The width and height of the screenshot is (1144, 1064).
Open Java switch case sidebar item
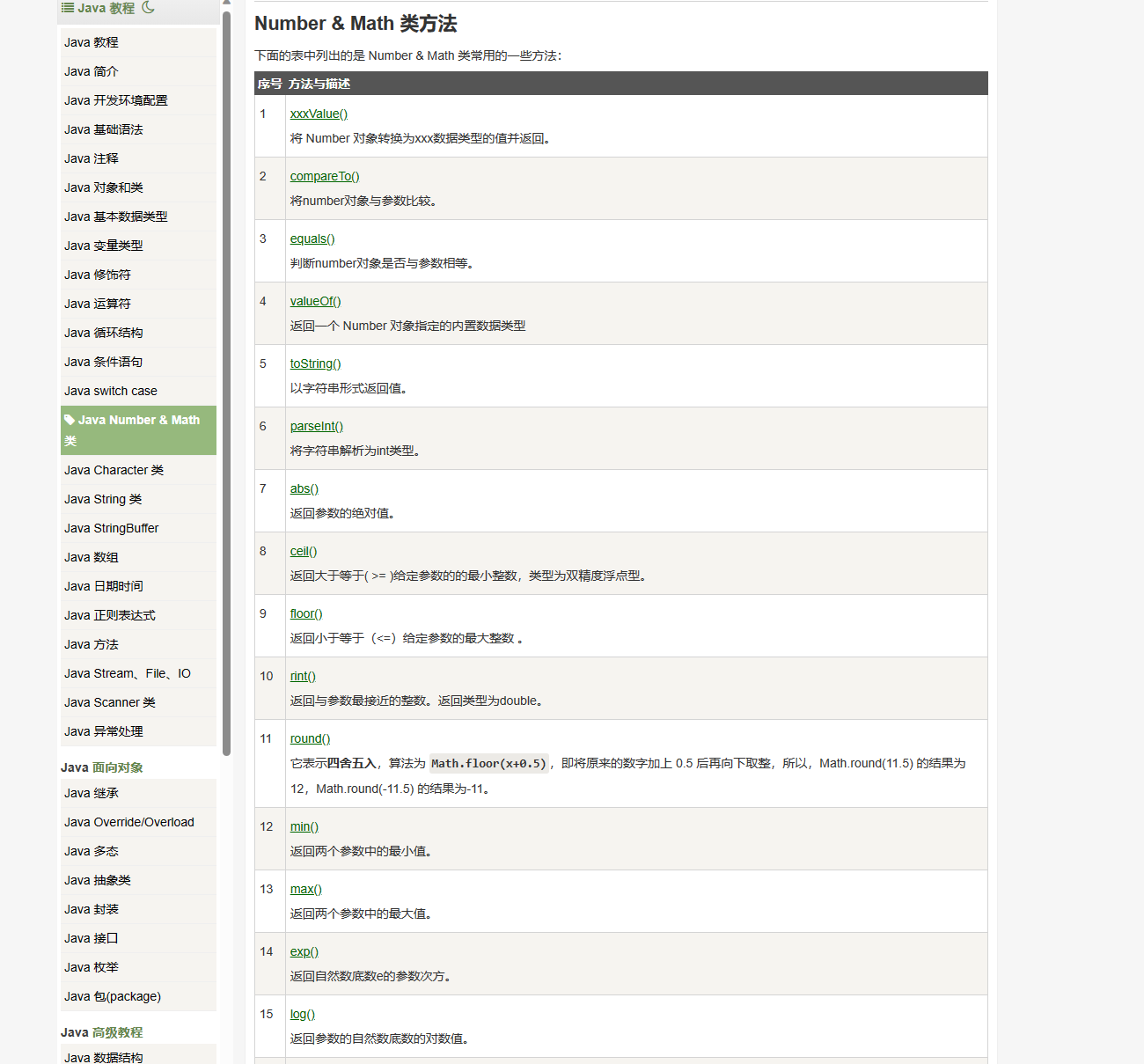pos(138,391)
